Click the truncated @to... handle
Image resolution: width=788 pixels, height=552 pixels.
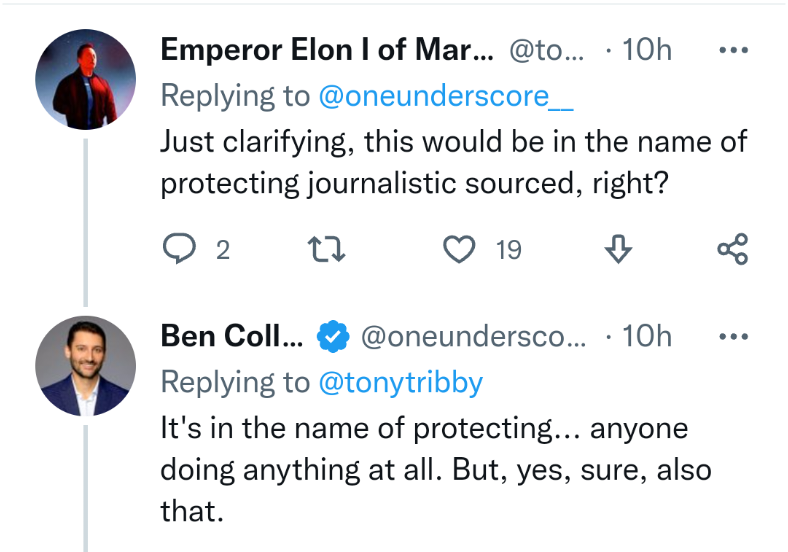[x=546, y=50]
